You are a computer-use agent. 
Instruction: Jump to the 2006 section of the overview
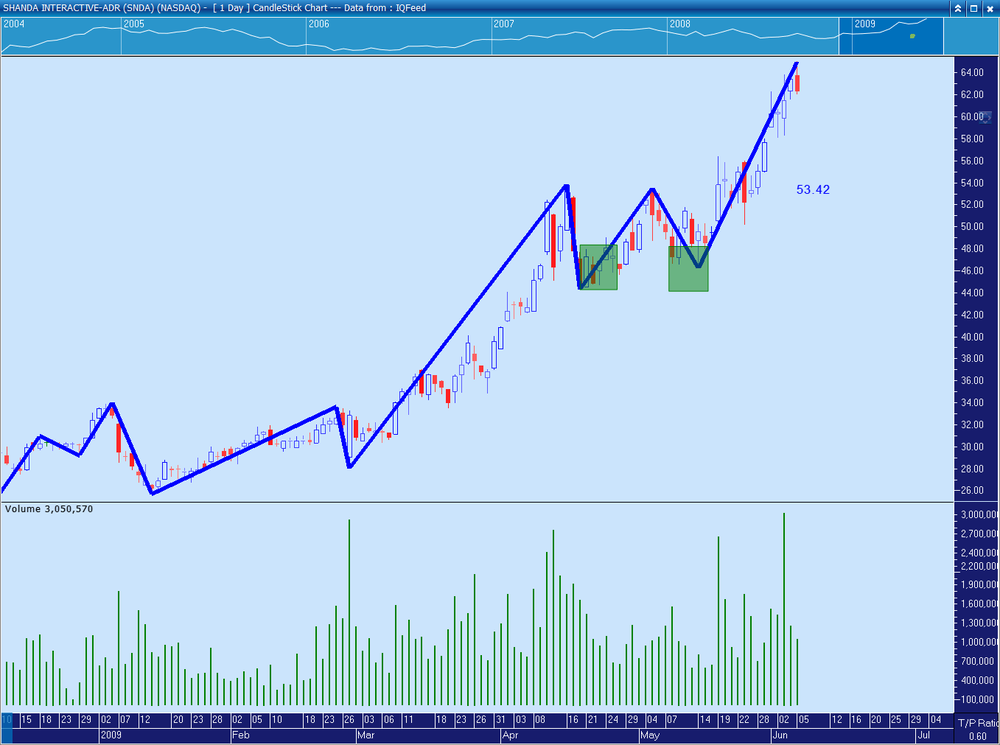click(x=318, y=24)
